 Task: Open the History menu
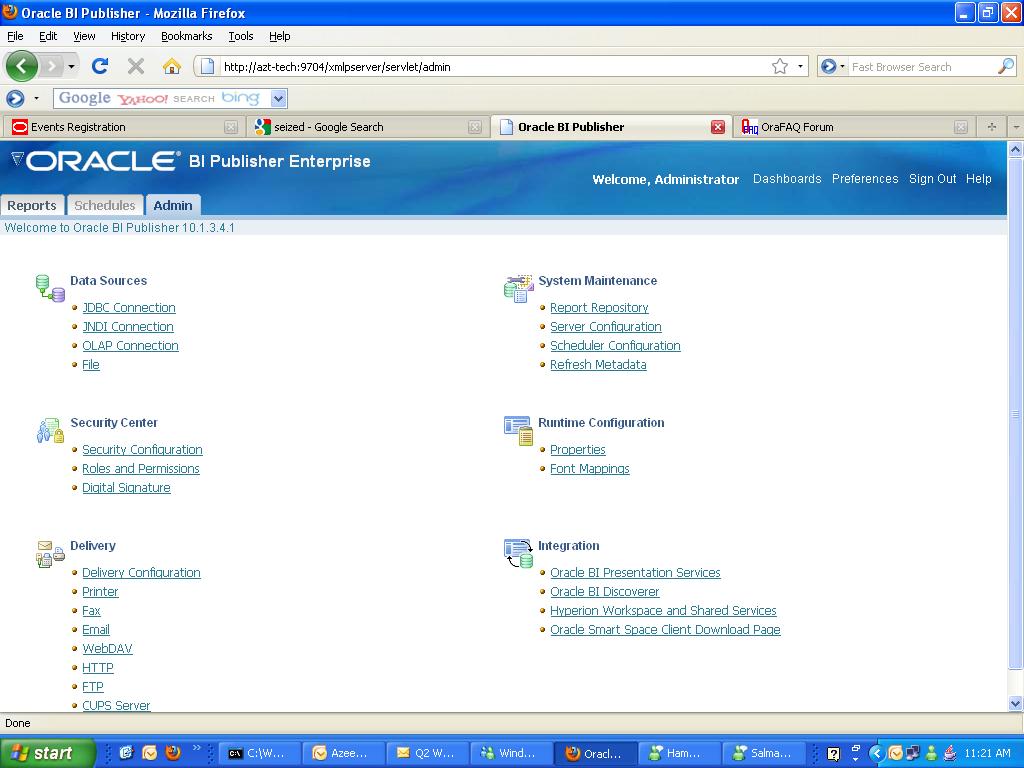pyautogui.click(x=128, y=36)
